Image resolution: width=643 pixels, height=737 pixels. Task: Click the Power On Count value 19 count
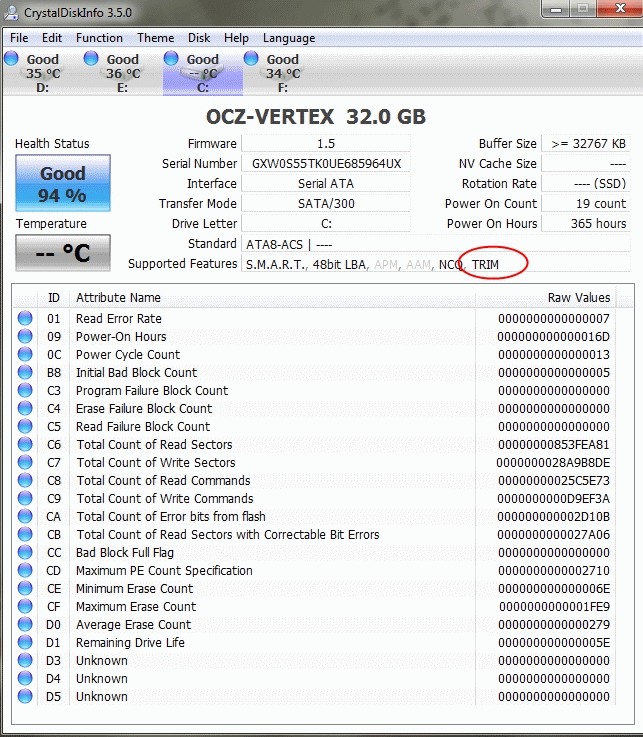pyautogui.click(x=586, y=204)
